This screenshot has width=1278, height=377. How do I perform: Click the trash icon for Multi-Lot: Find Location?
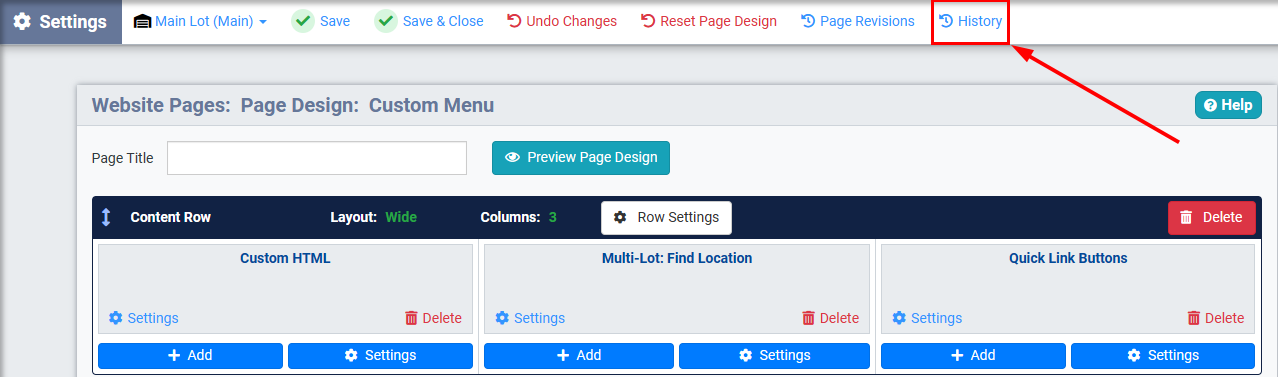coord(809,318)
